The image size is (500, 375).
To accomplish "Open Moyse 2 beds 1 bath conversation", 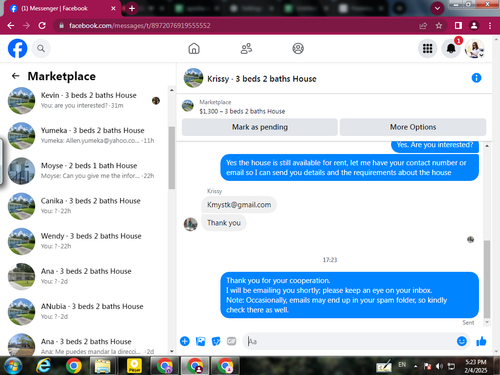I will click(85, 171).
